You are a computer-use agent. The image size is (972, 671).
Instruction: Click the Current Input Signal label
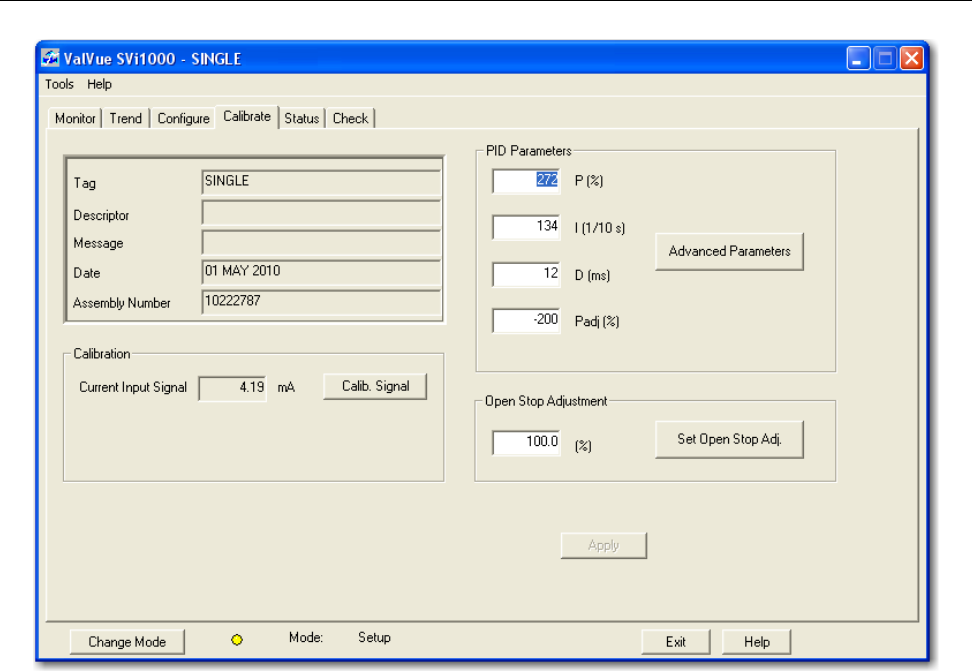(x=133, y=388)
